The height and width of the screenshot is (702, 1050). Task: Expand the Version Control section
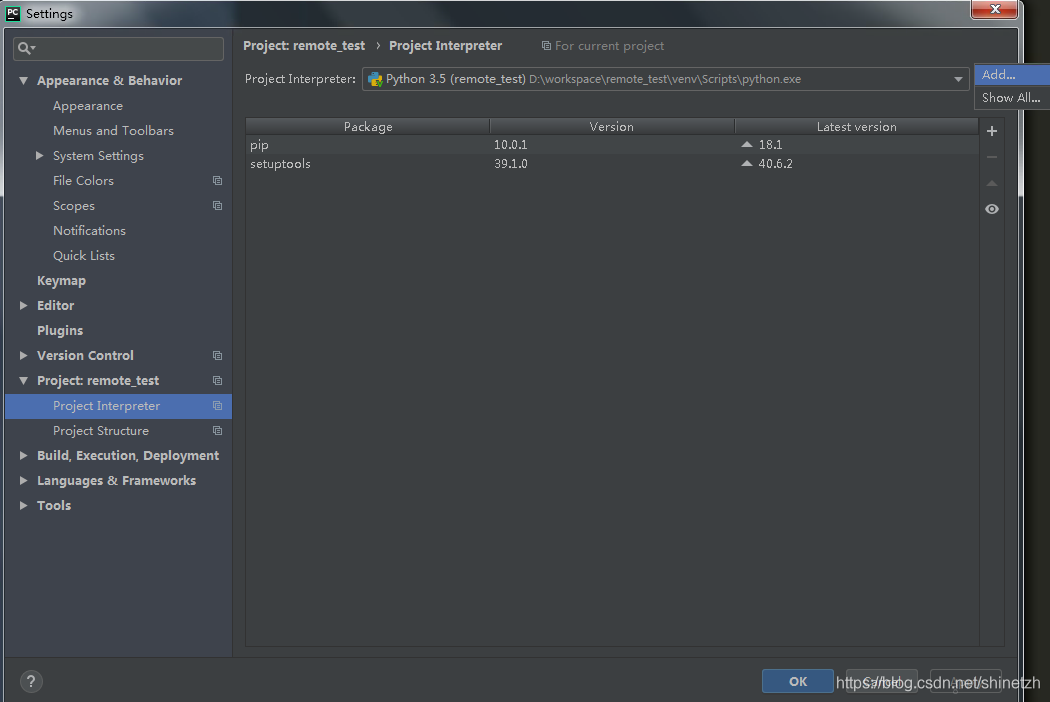pos(23,356)
